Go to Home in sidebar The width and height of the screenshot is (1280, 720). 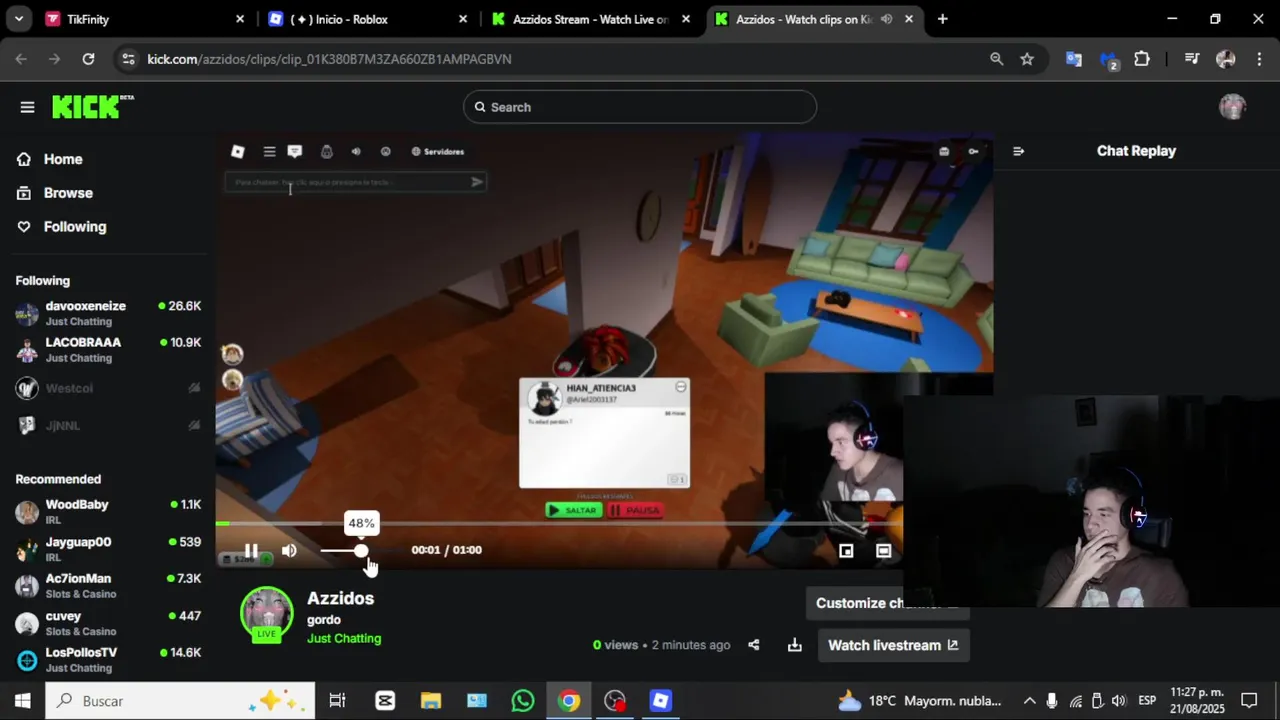pyautogui.click(x=62, y=159)
